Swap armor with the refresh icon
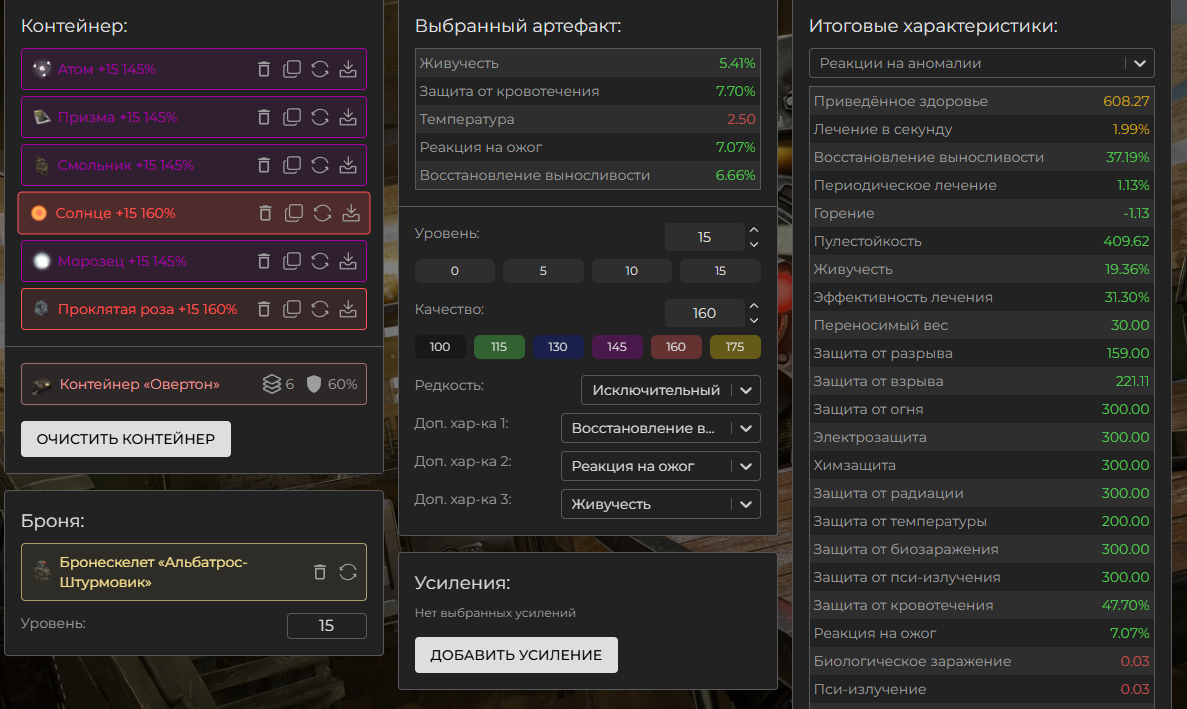The height and width of the screenshot is (709, 1187). (348, 572)
